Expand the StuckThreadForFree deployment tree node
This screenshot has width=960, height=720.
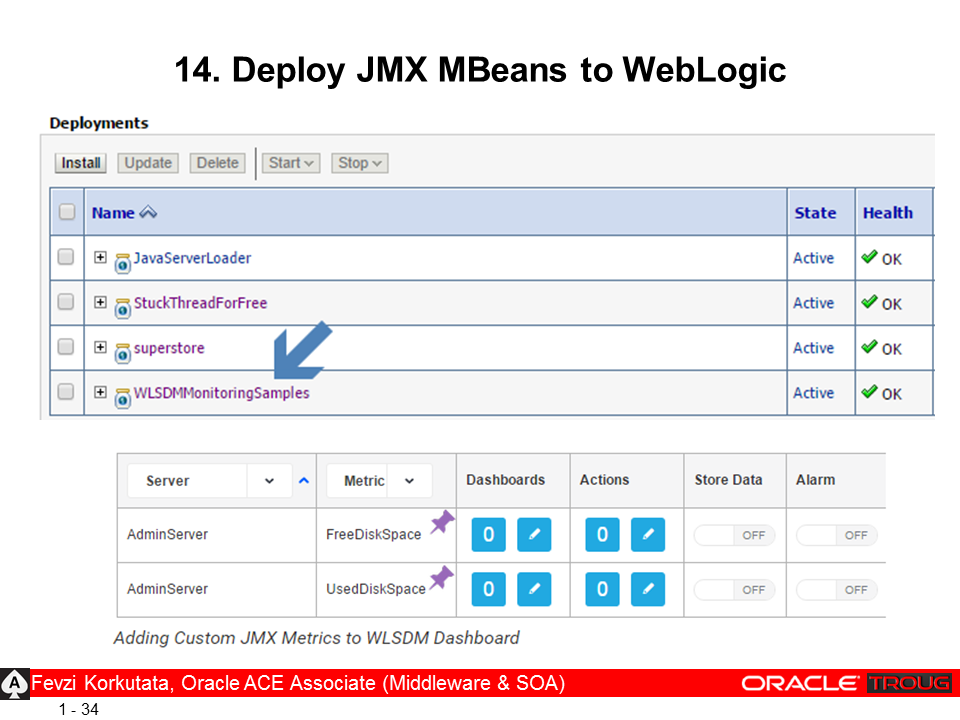[100, 302]
